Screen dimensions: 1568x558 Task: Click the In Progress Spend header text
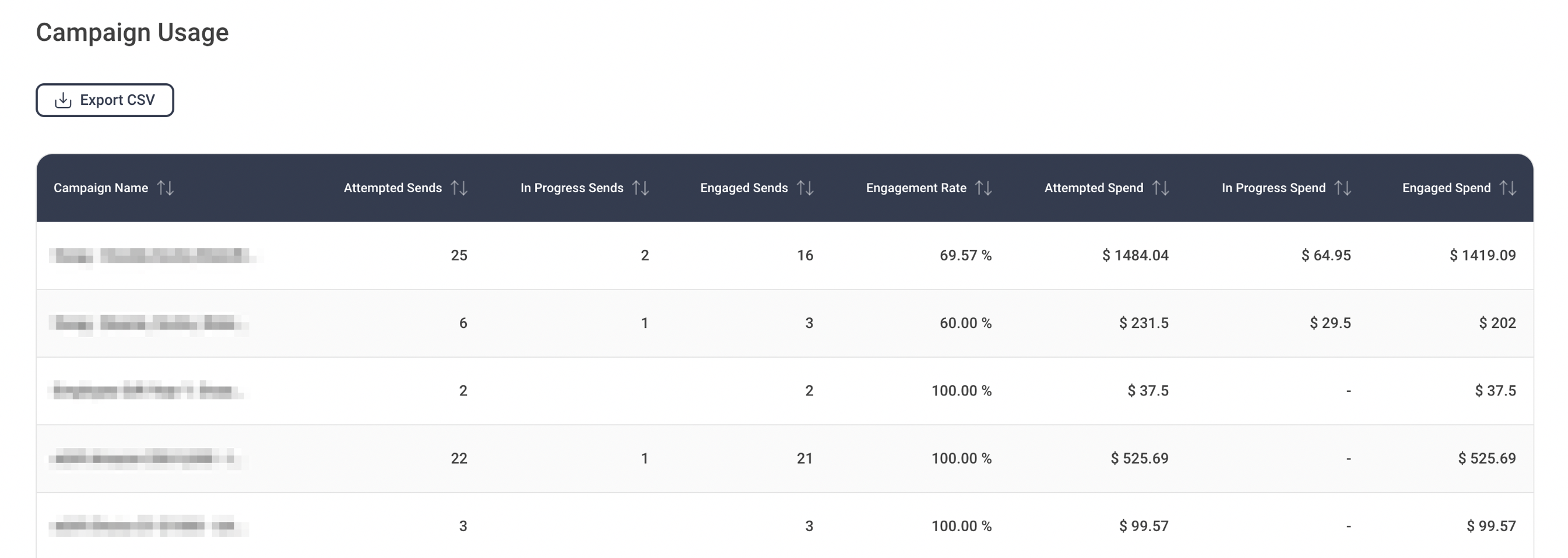click(1274, 188)
